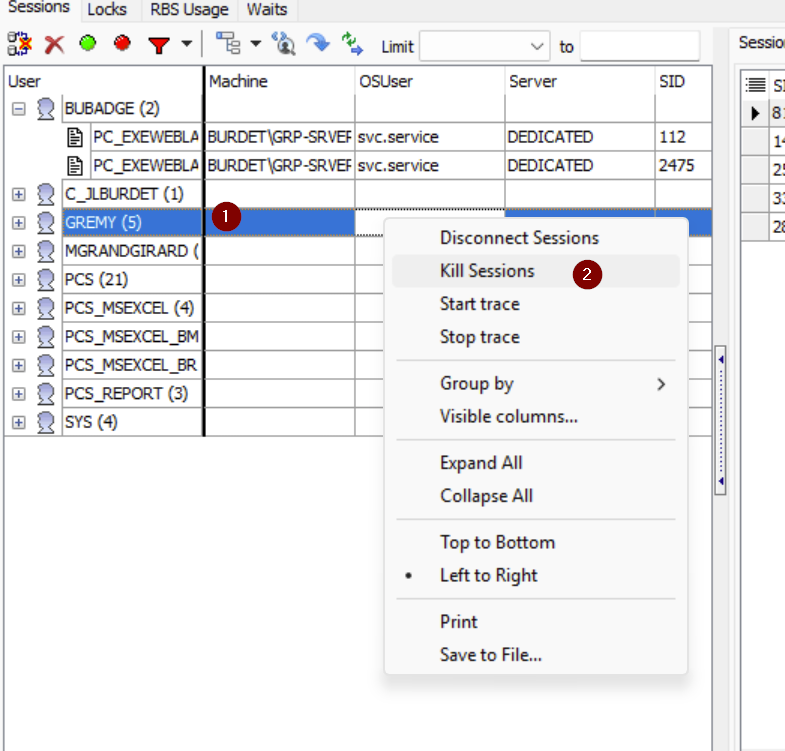Open the dropdown arrow beside tree grouping icon
Screen dimensions: 785x751
click(x=256, y=44)
